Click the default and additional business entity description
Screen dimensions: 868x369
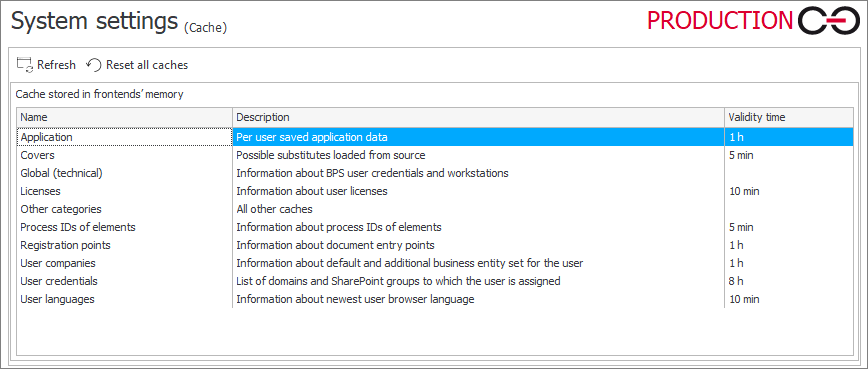tap(410, 263)
